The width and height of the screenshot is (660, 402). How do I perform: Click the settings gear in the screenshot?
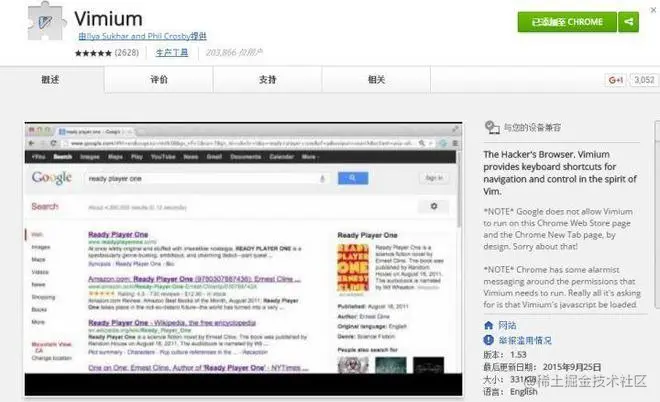point(434,206)
